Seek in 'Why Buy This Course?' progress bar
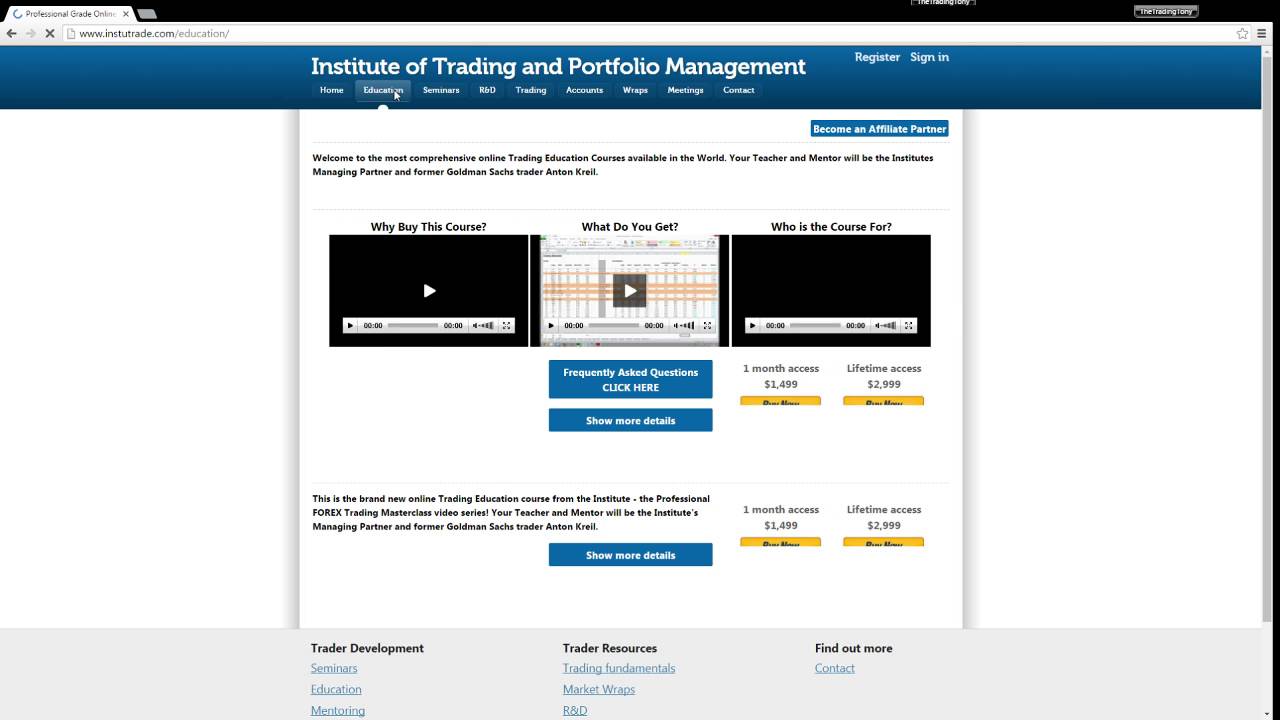 (413, 325)
